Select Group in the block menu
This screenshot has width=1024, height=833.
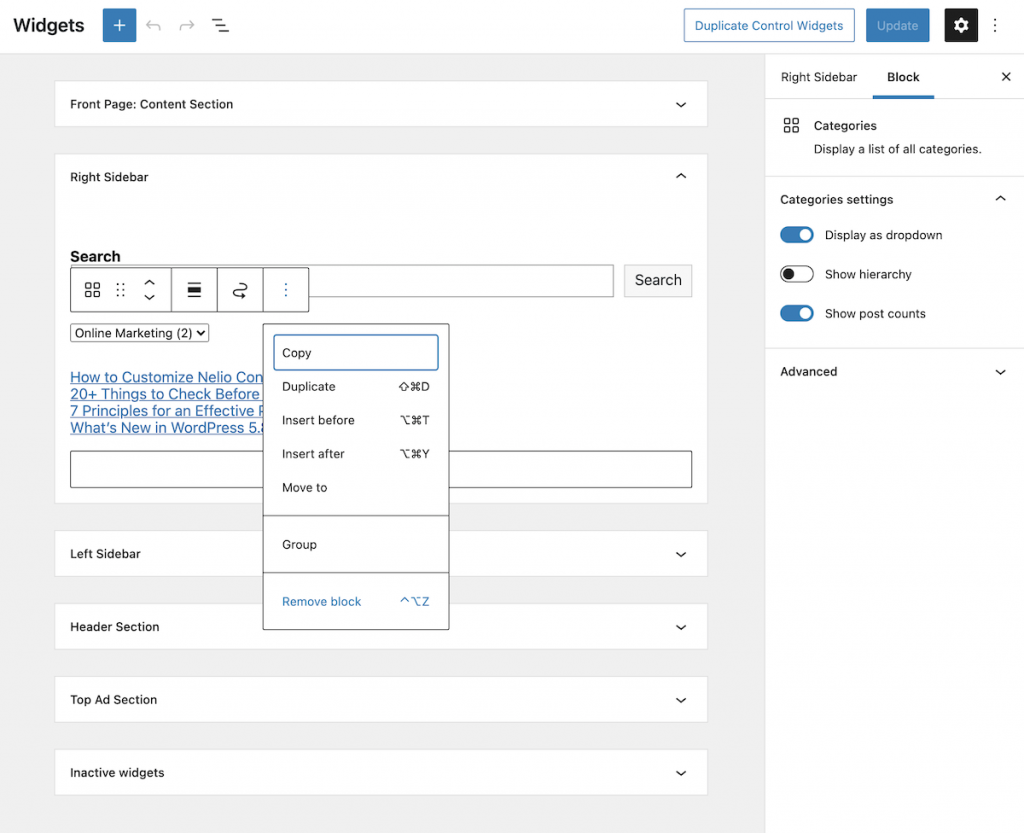(x=356, y=544)
